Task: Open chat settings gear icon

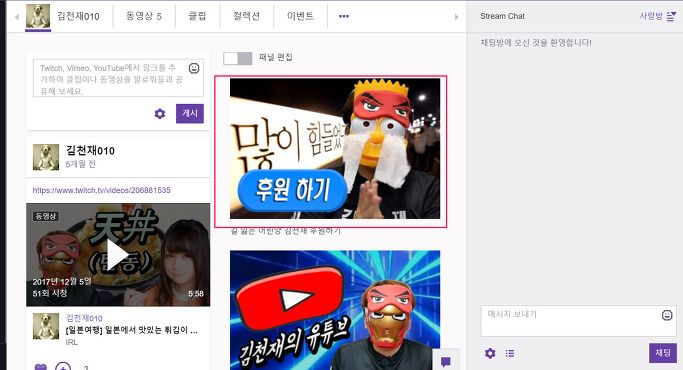Action: point(490,353)
